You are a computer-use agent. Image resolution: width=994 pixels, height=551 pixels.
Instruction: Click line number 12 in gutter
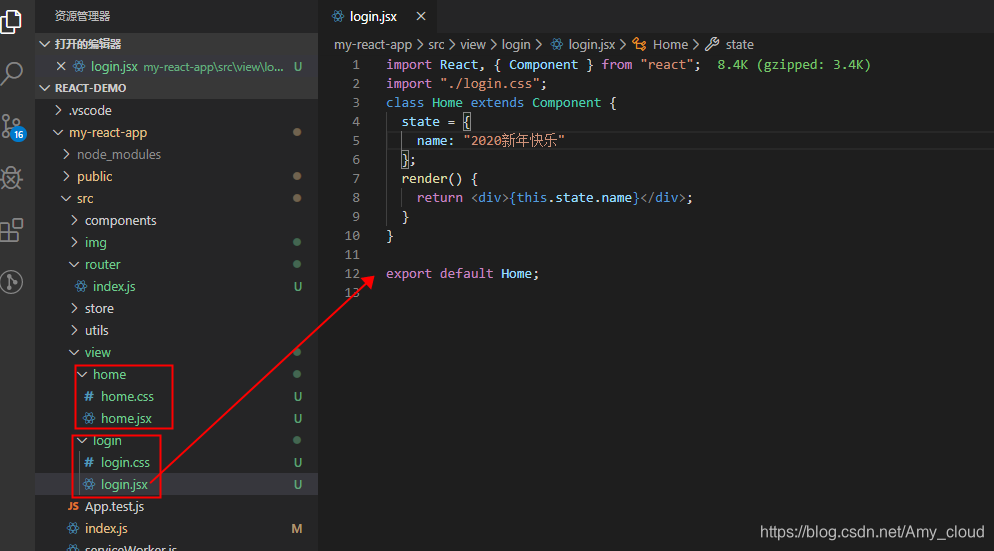[352, 273]
